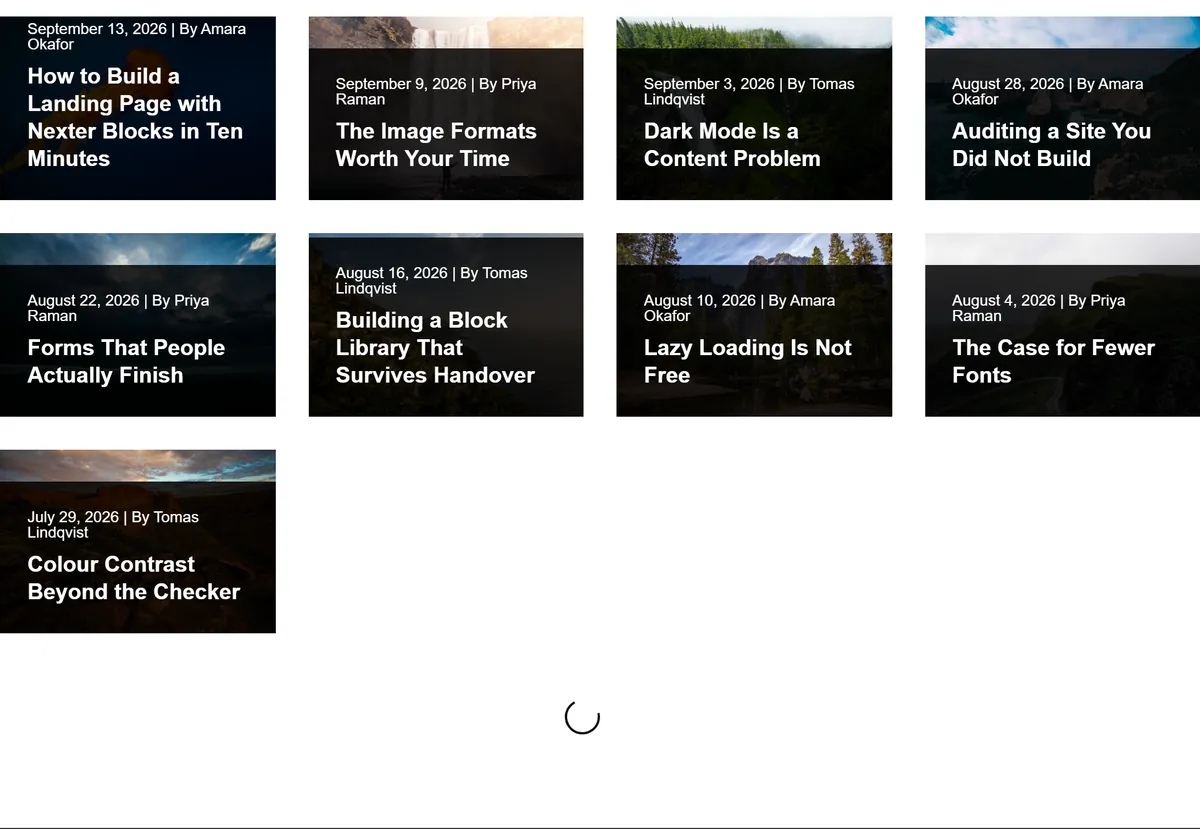Click the August 28, 2026 Amara Okafor byline

[x=1047, y=91]
